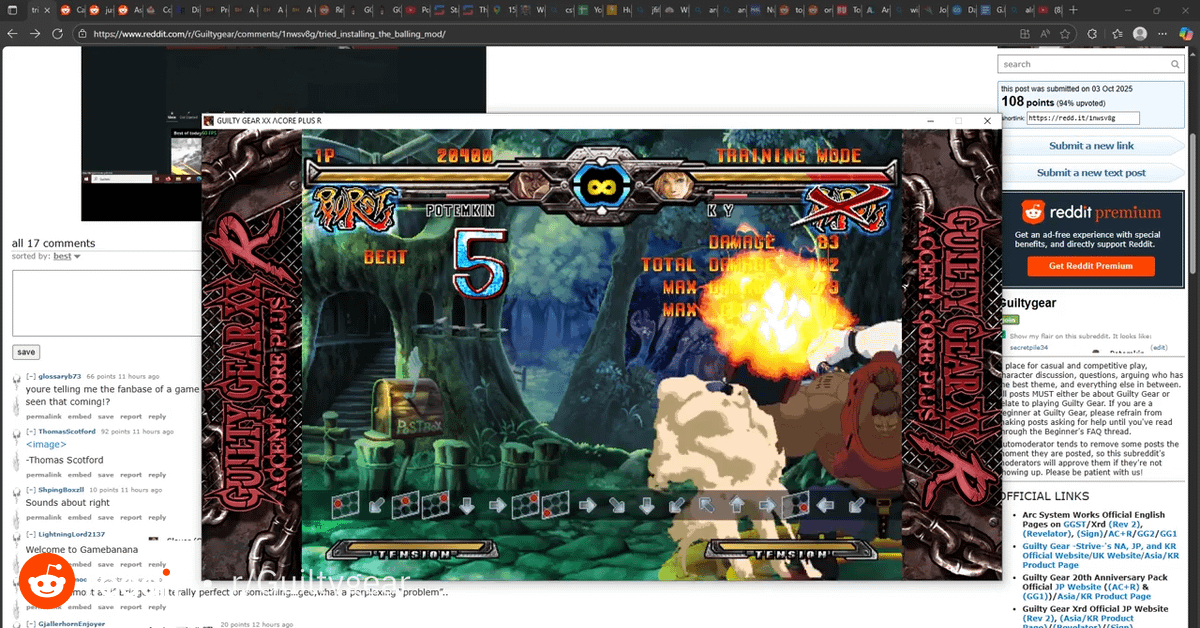Click the 'Get Reddit Premium' button
This screenshot has height=628, width=1200.
tap(1090, 266)
